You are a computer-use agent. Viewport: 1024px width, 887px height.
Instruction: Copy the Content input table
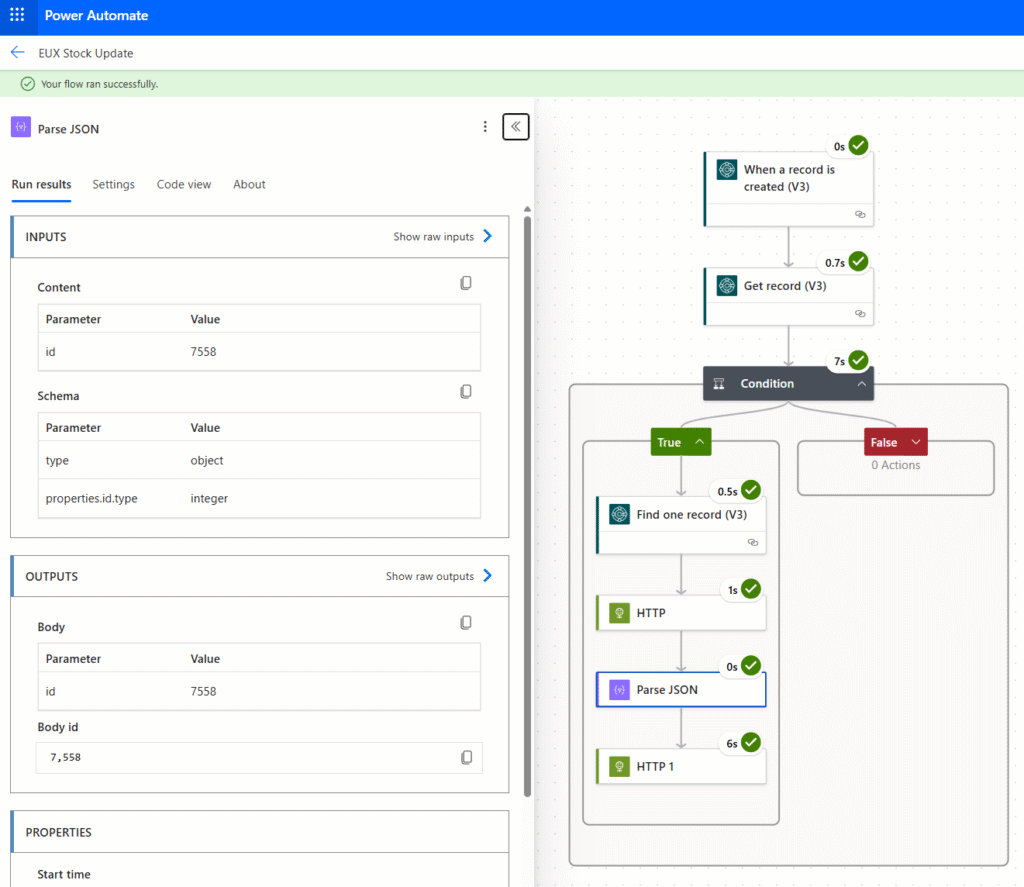[x=466, y=283]
